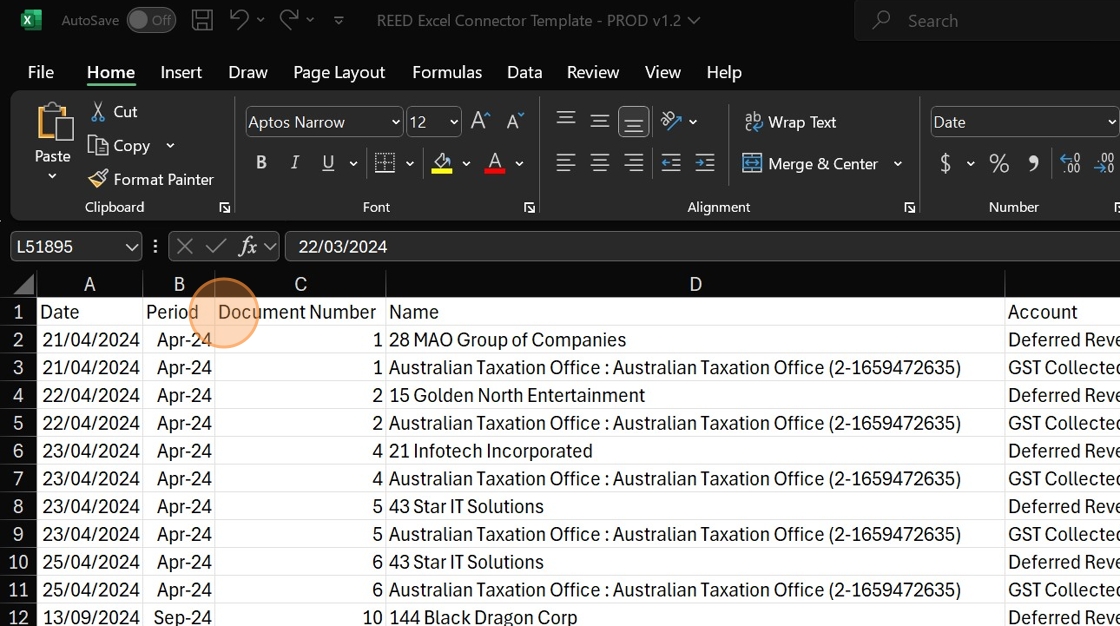The height and width of the screenshot is (626, 1120).
Task: Click the Increase Font Size icon
Action: coord(480,122)
